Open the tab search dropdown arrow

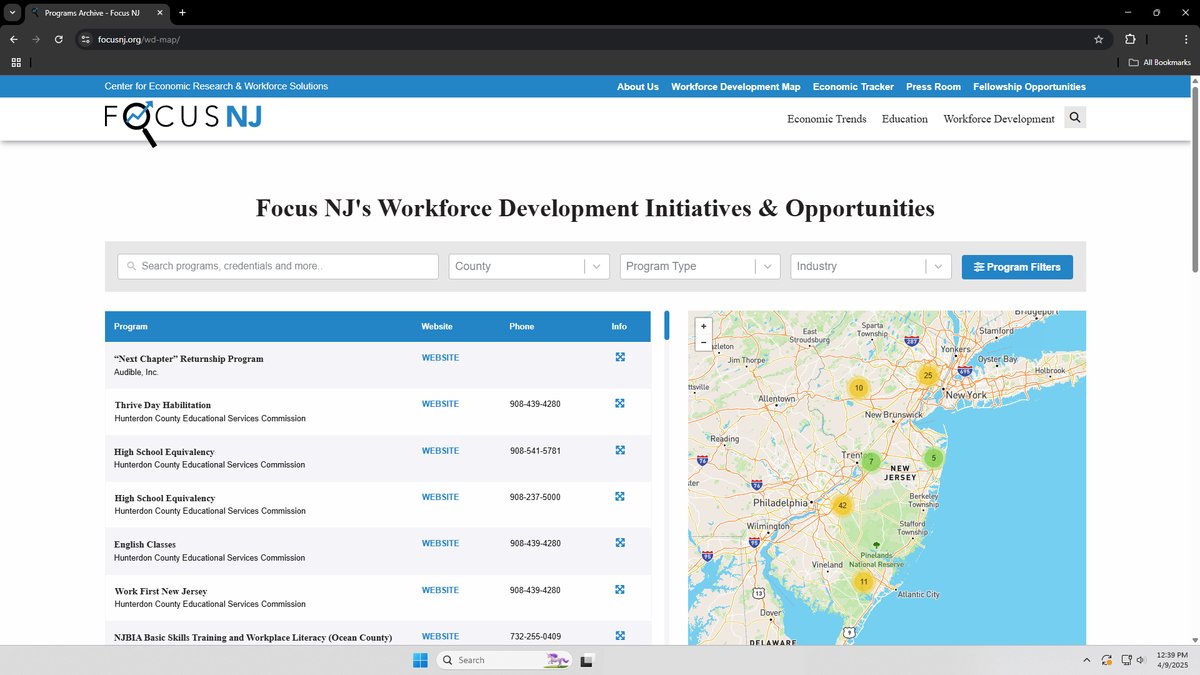click(12, 12)
